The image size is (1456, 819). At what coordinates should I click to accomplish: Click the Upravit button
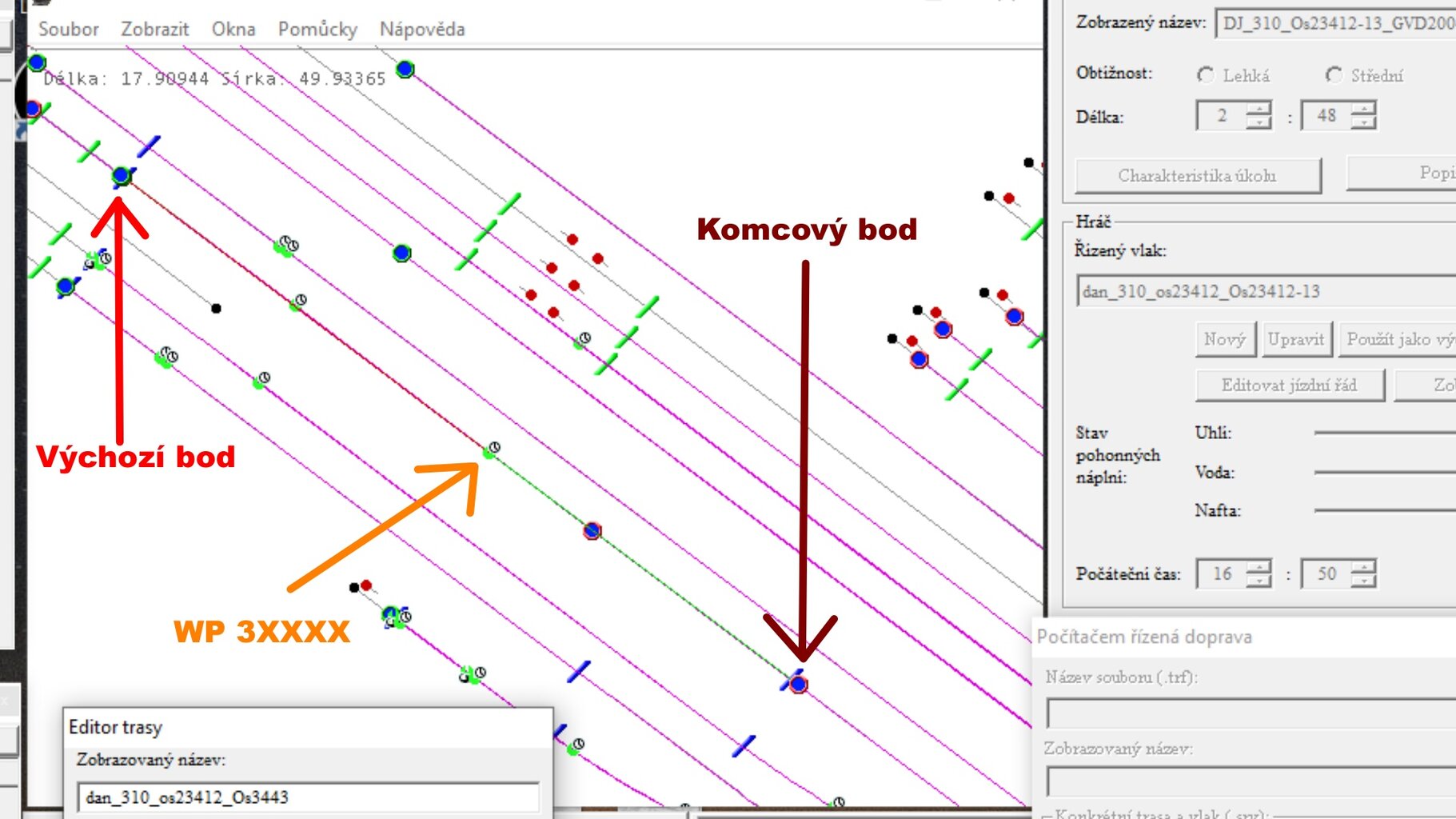(x=1296, y=339)
